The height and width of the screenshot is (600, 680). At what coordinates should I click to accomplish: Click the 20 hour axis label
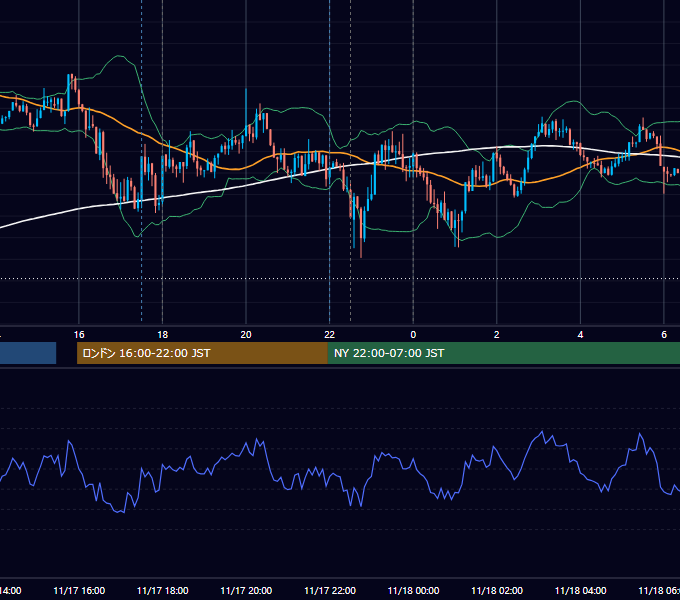coord(246,335)
